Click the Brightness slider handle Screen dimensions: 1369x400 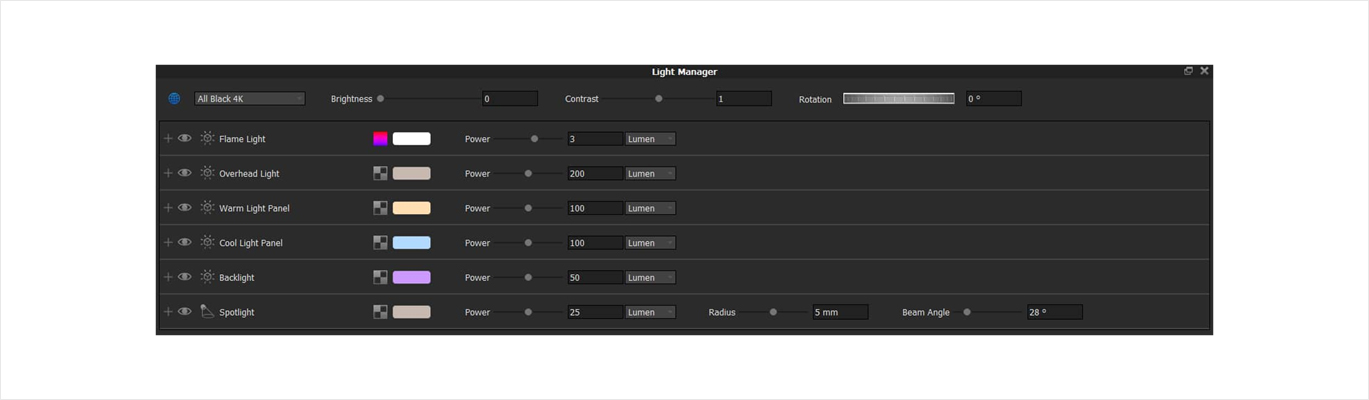[380, 99]
